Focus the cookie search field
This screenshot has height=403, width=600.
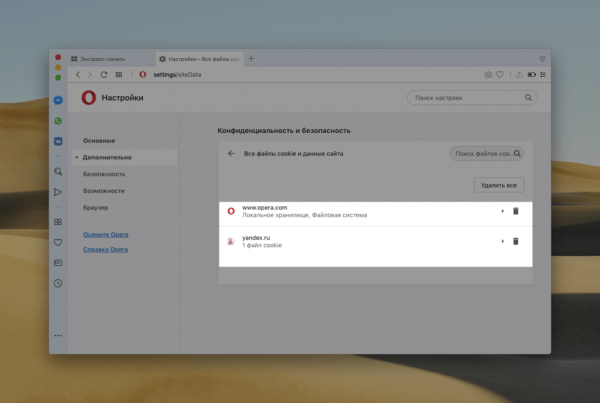pyautogui.click(x=487, y=153)
